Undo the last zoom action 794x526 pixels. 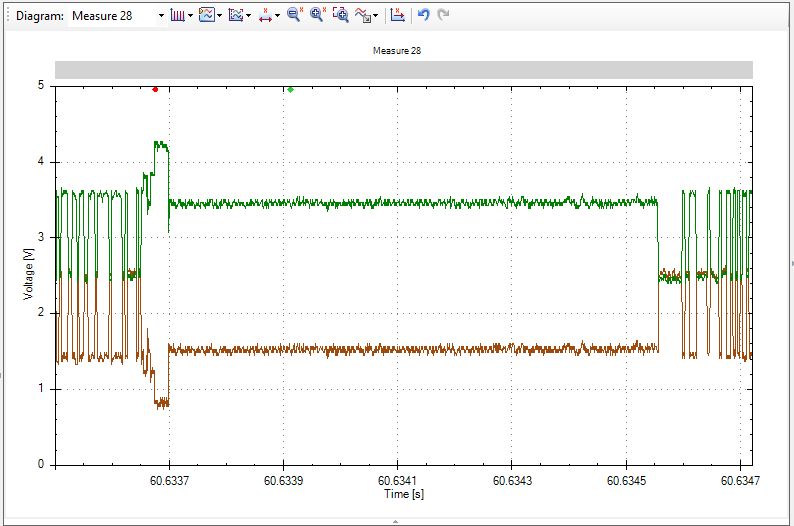click(x=424, y=15)
